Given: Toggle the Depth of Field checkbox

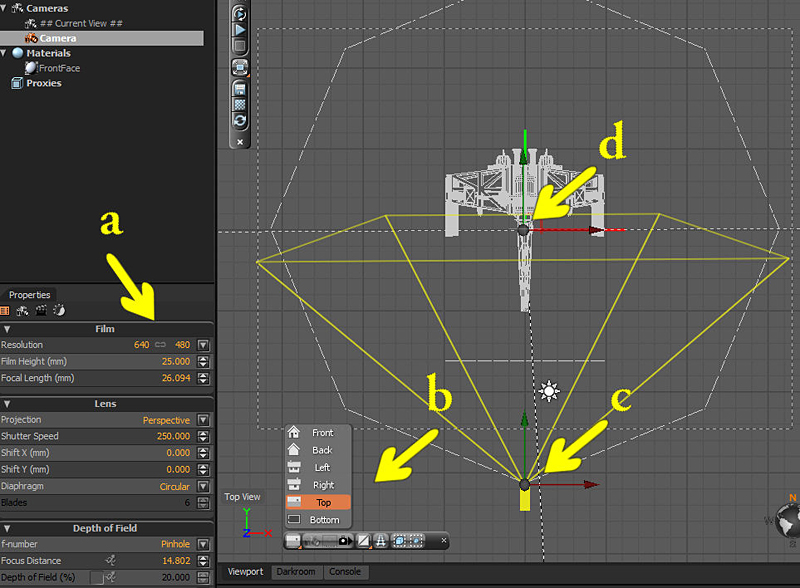Looking at the screenshot, I should (x=97, y=578).
